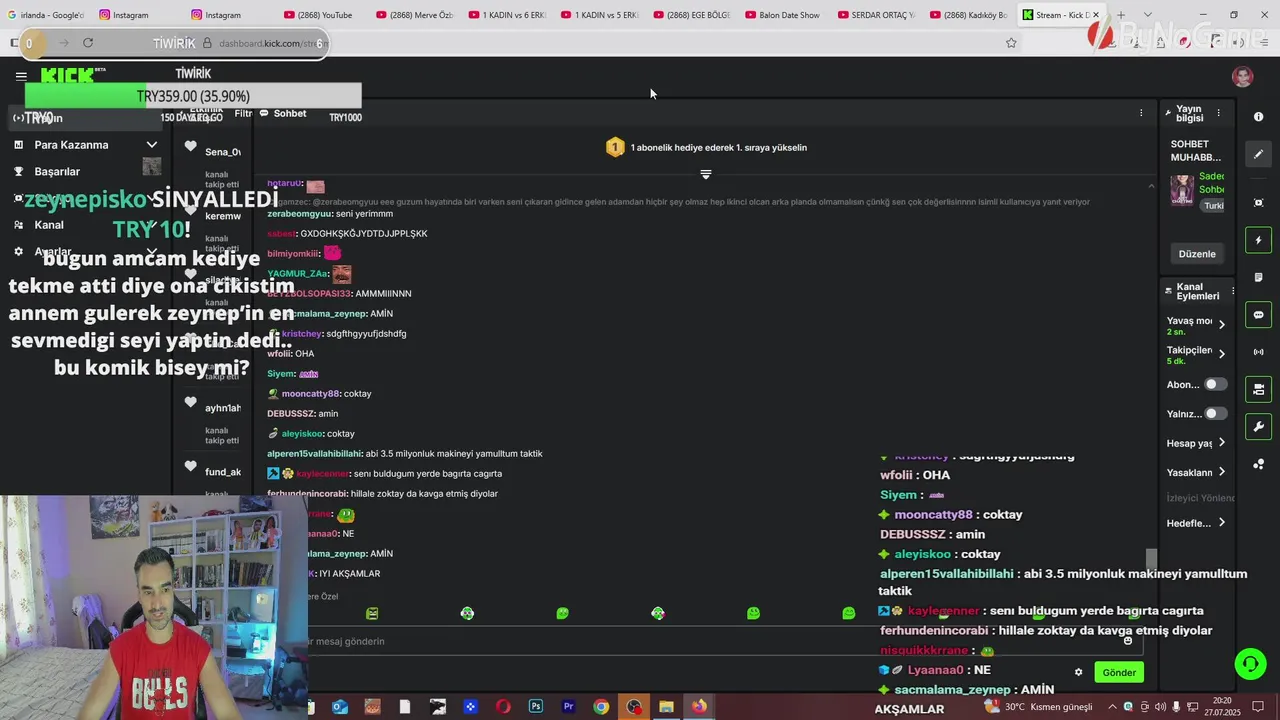Reload the page with the refresh icon
The width and height of the screenshot is (1280, 720).
88,43
